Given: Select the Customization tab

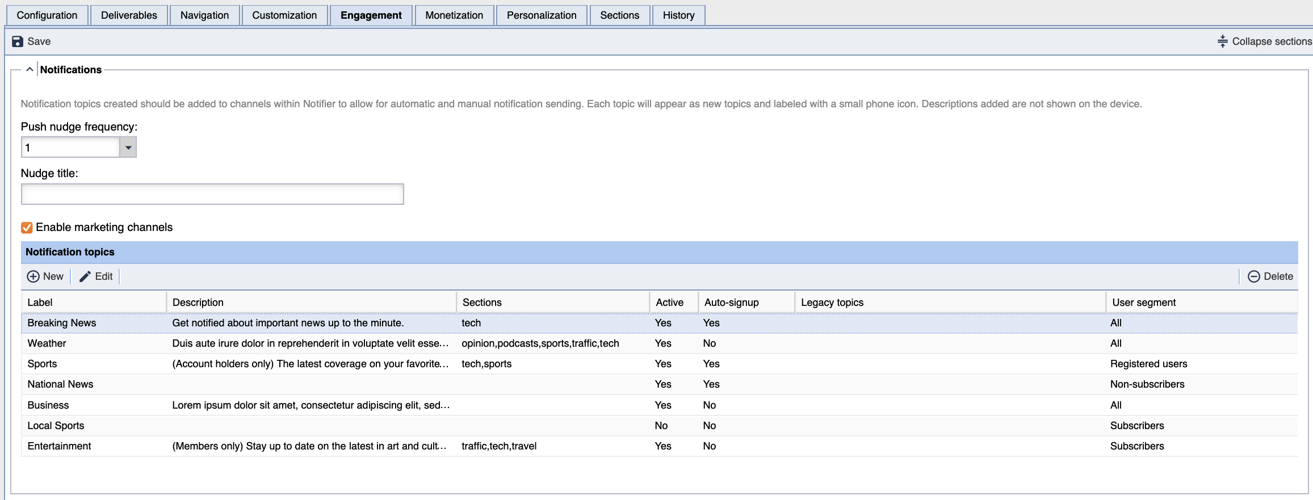Looking at the screenshot, I should pos(285,15).
